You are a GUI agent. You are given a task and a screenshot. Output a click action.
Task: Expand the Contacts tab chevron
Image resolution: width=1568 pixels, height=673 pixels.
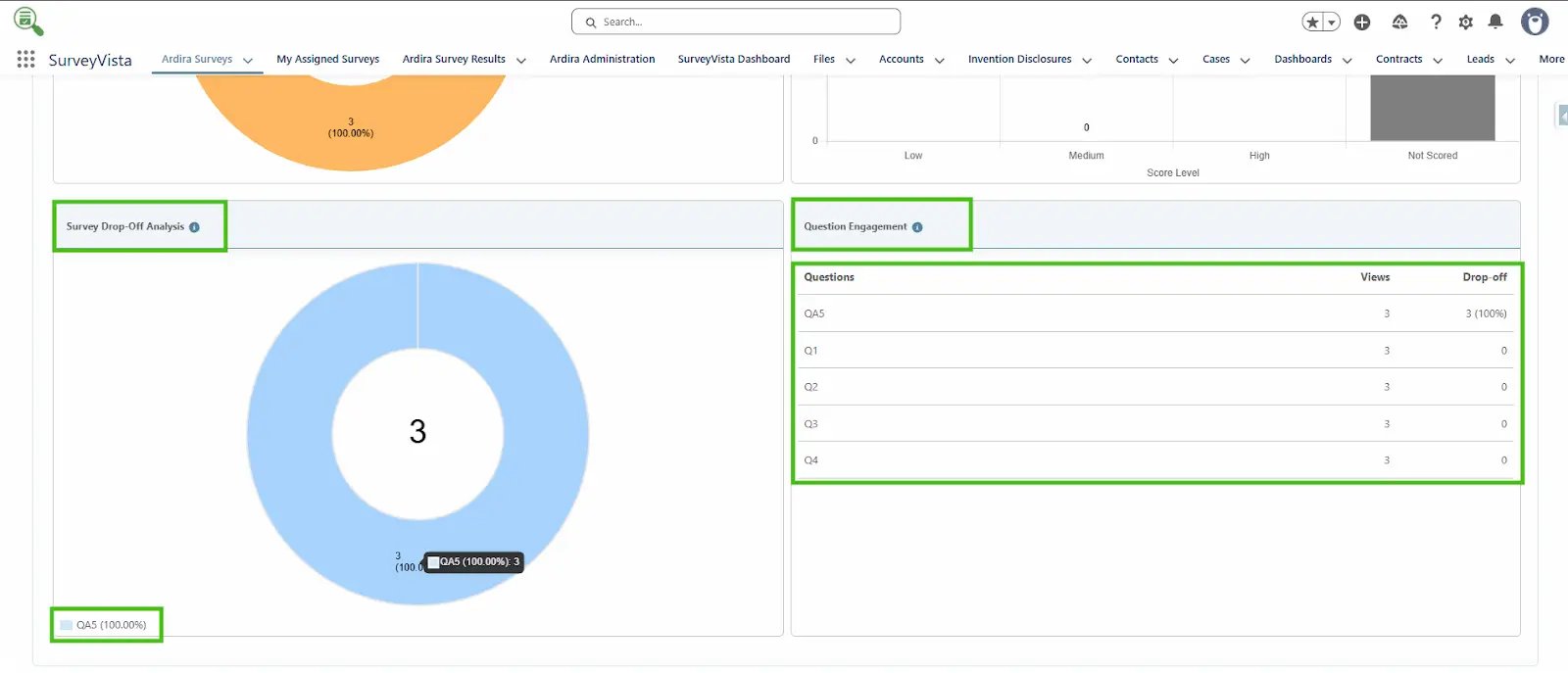1174,61
